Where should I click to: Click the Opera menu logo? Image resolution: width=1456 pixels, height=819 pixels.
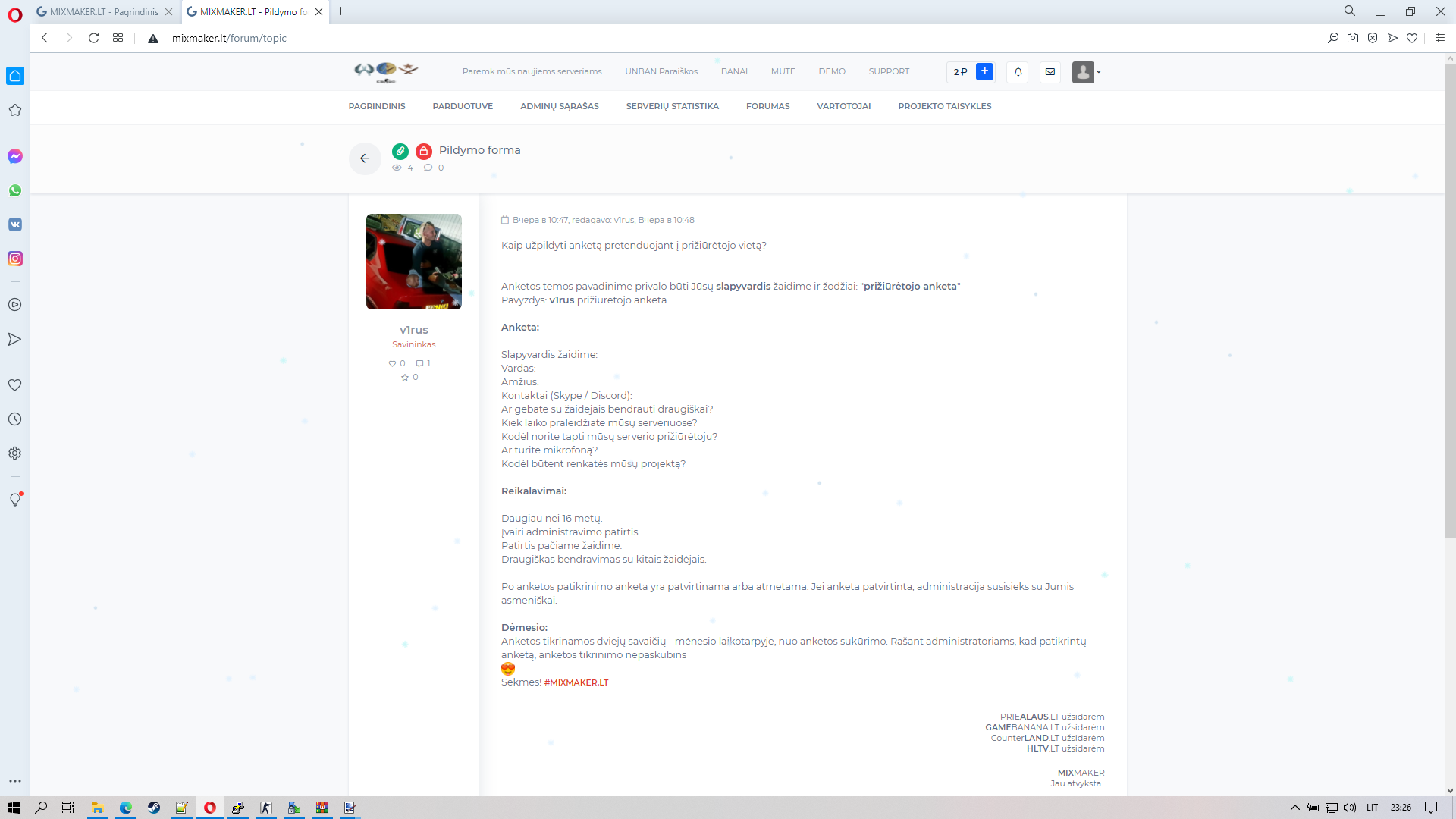pyautogui.click(x=15, y=15)
